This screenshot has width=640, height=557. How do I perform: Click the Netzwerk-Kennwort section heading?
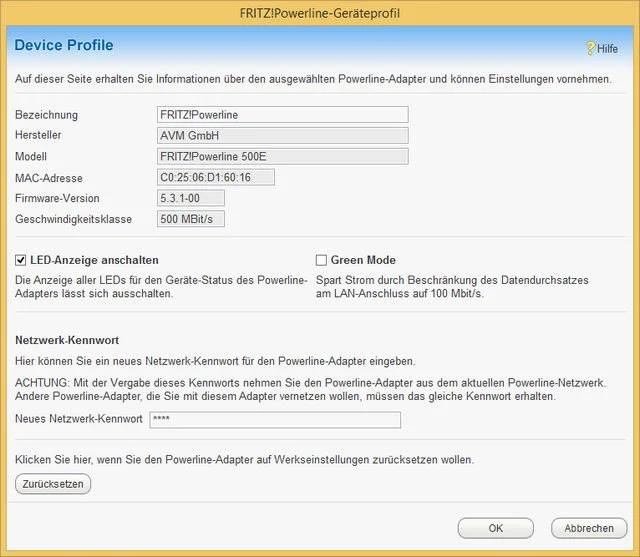(67, 340)
